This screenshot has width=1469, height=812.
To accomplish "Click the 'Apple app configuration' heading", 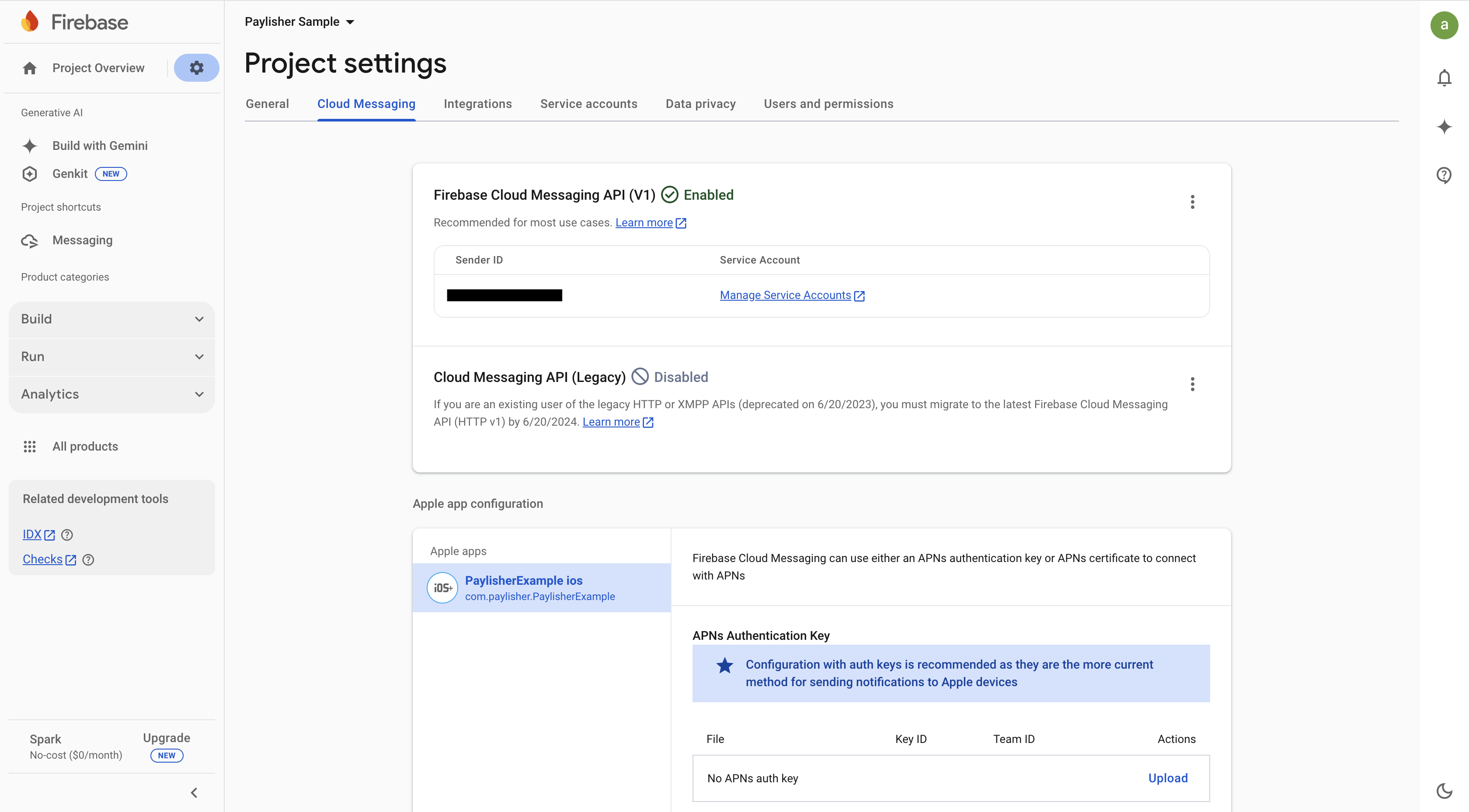I will (478, 504).
